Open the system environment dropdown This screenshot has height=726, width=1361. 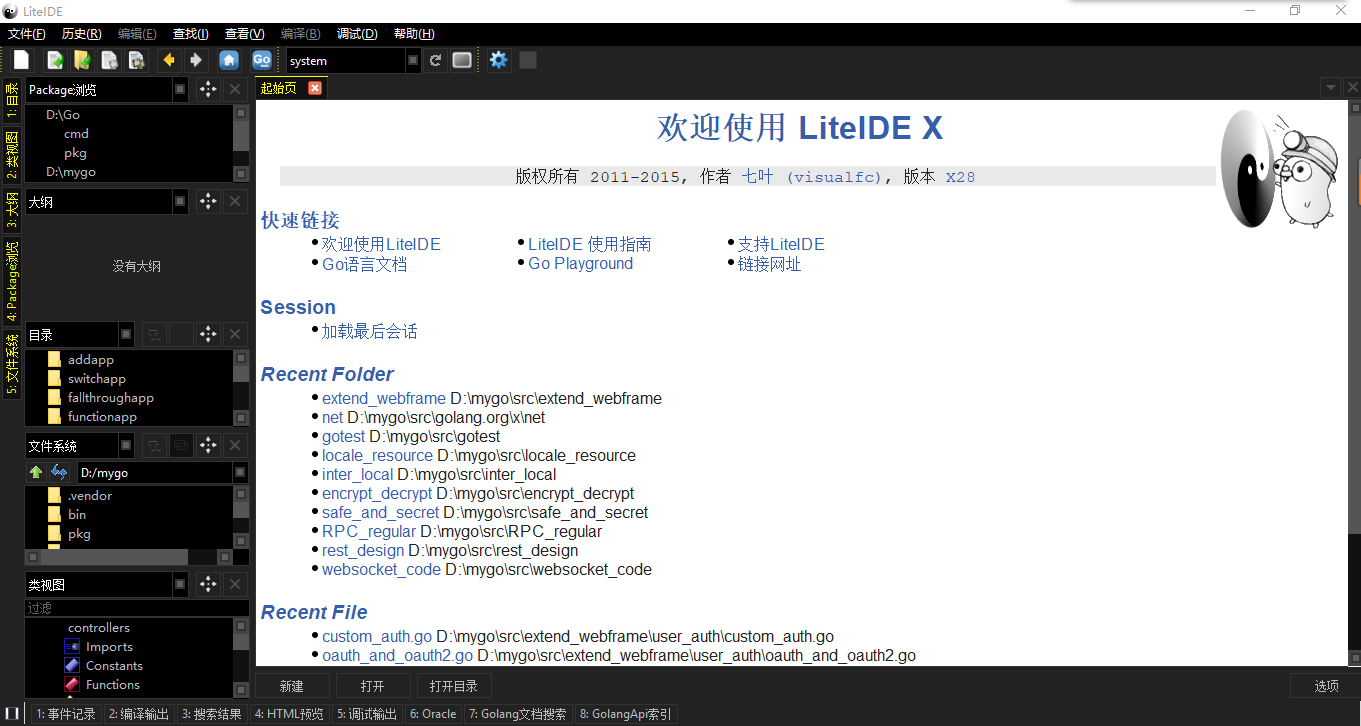413,61
